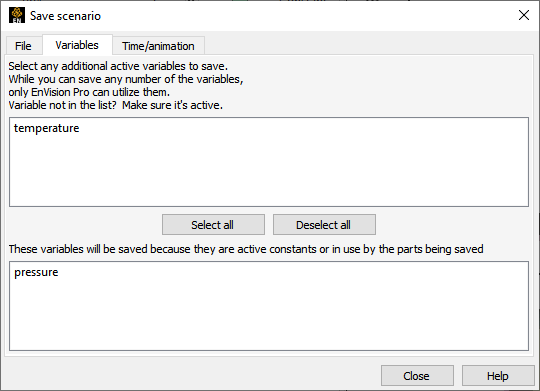Open Help for the Save scenario dialog
Screen dimensions: 540x391
point(498,375)
